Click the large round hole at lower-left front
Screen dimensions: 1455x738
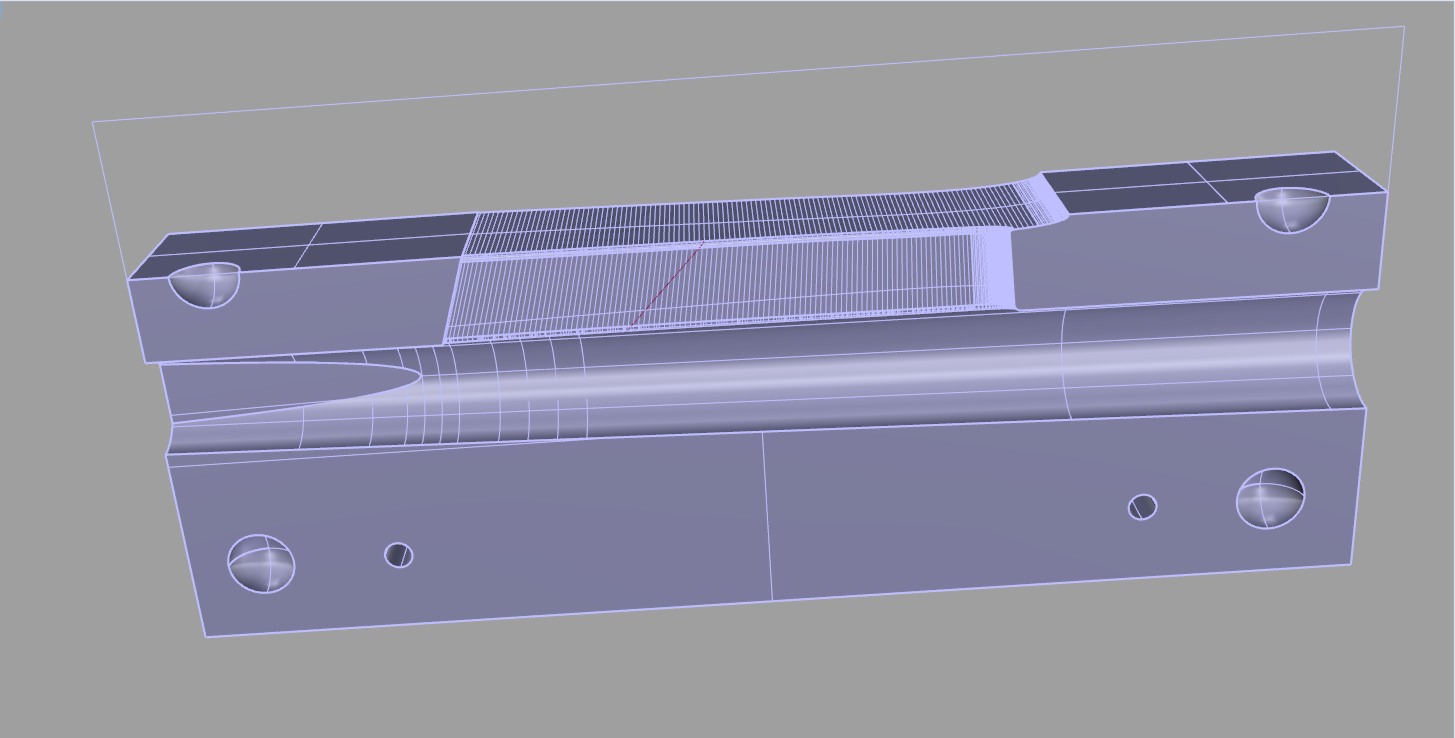click(261, 564)
